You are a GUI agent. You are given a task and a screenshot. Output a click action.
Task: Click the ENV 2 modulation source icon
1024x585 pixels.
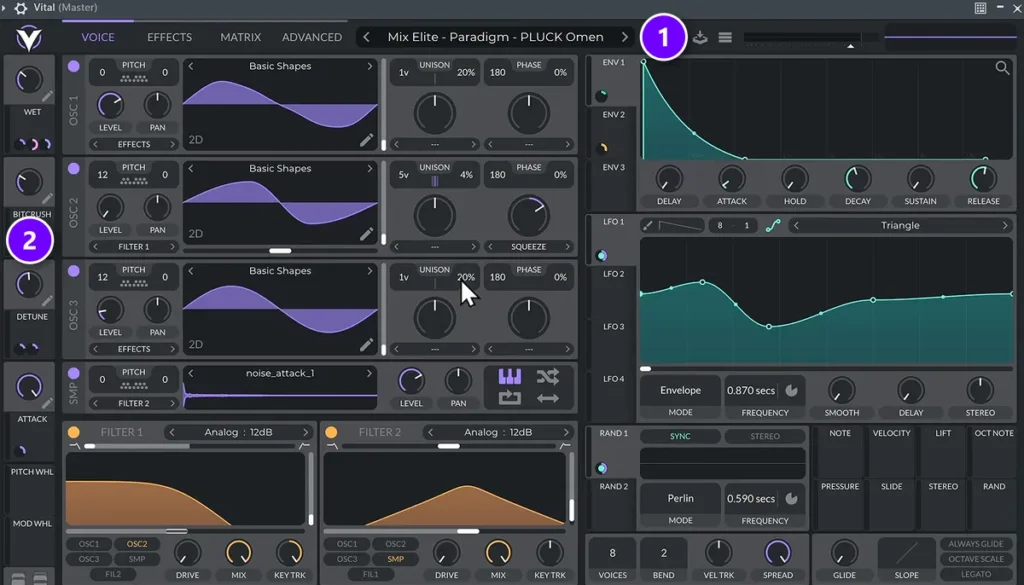603,148
